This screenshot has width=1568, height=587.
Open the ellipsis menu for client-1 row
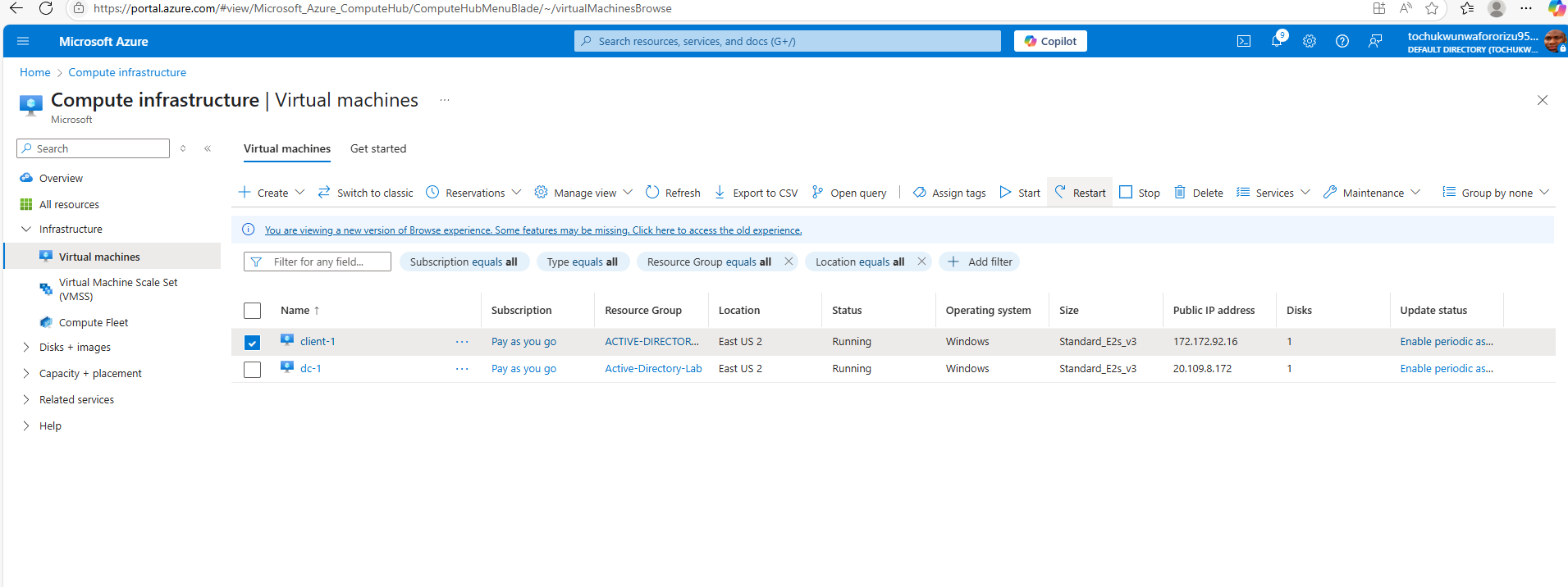pyautogui.click(x=462, y=342)
